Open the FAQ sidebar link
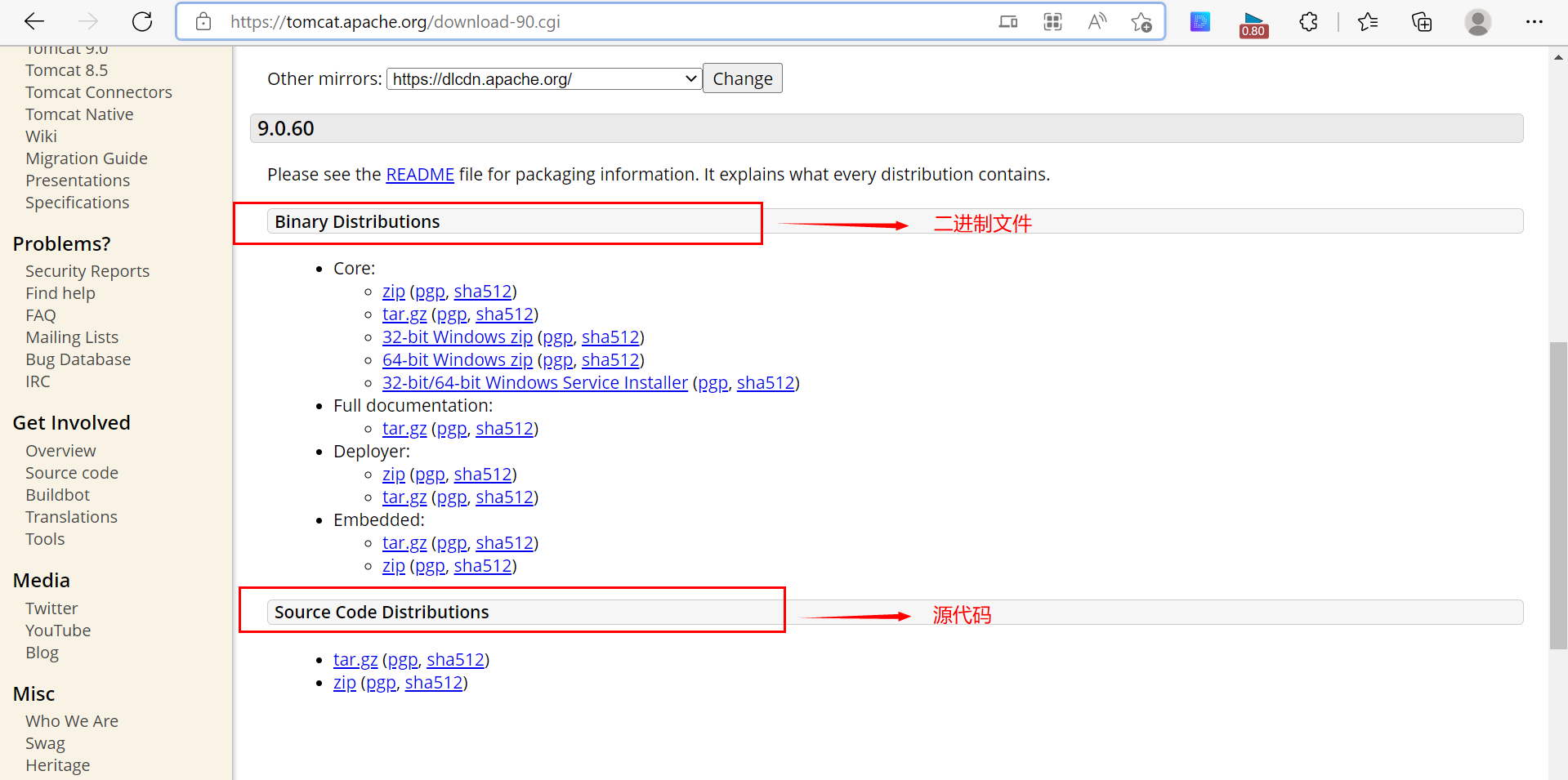1568x780 pixels. click(x=41, y=315)
